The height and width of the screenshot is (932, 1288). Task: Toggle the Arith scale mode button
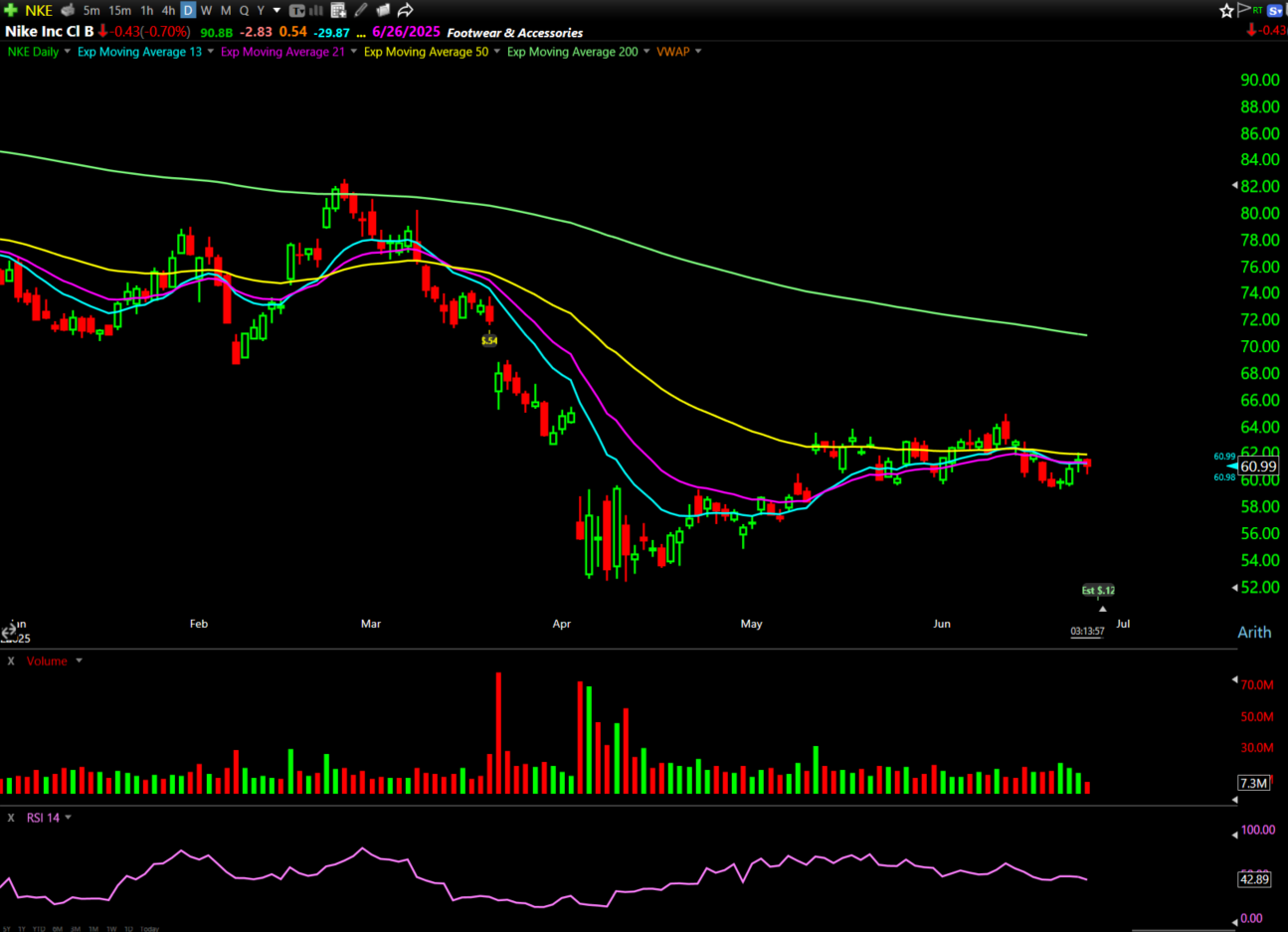pos(1254,632)
